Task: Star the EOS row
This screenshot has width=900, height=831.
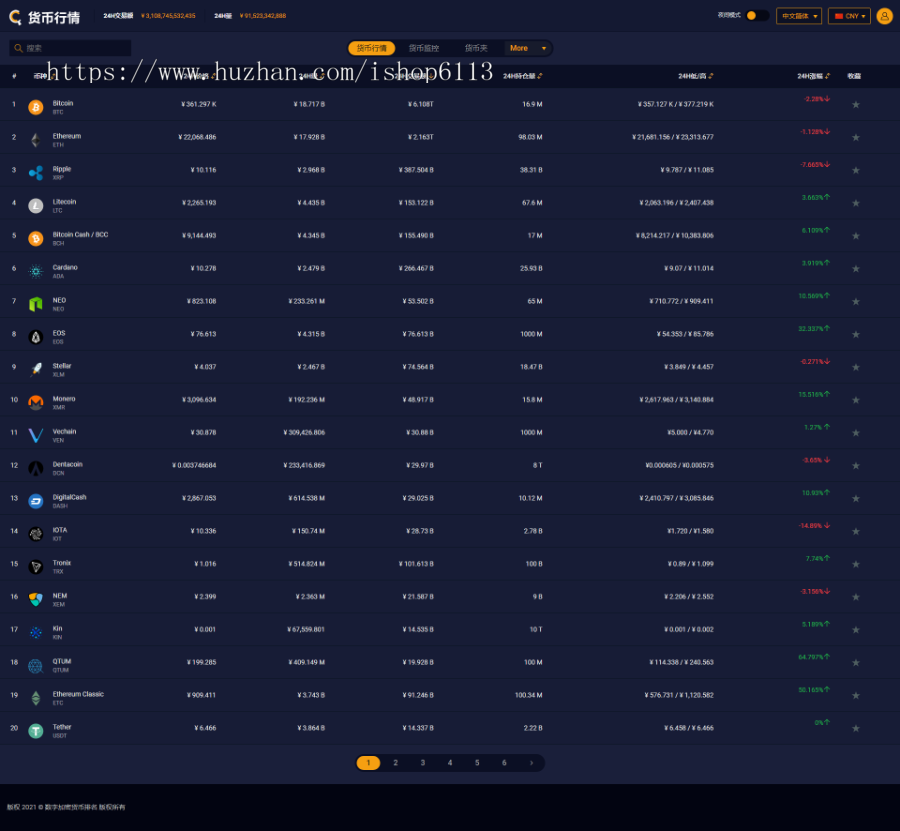Action: 855,334
